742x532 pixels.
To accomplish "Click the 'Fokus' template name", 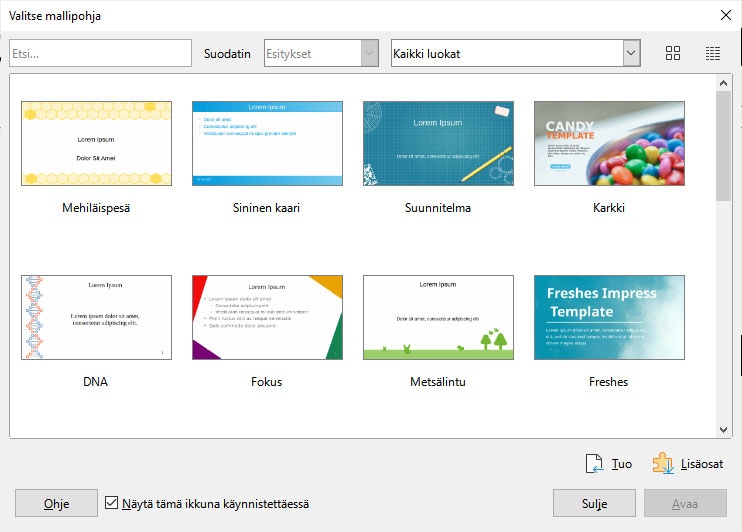I will pos(266,382).
